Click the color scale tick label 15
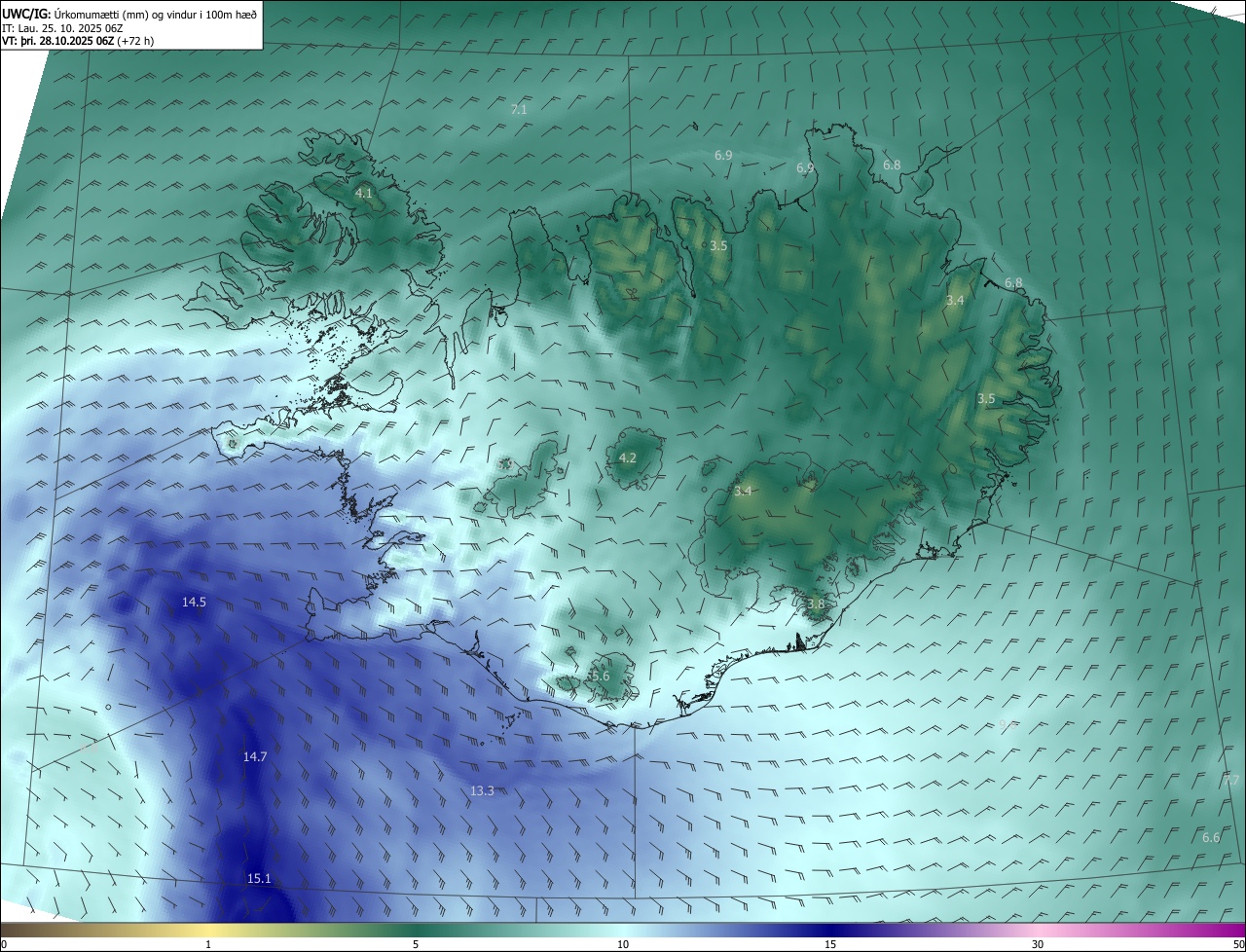Viewport: 1246px width, 952px height. pyautogui.click(x=830, y=945)
